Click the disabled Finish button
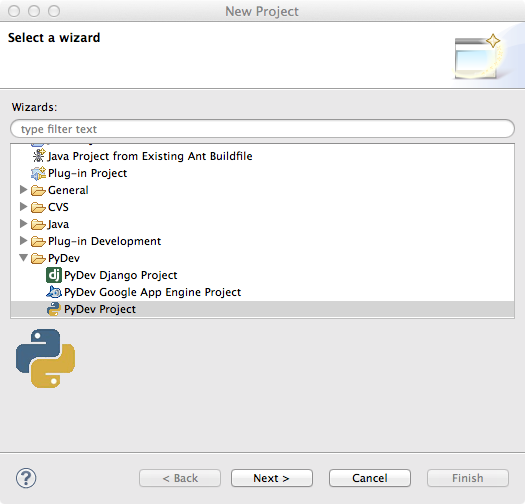Screen dimensions: 525x504 468,478
